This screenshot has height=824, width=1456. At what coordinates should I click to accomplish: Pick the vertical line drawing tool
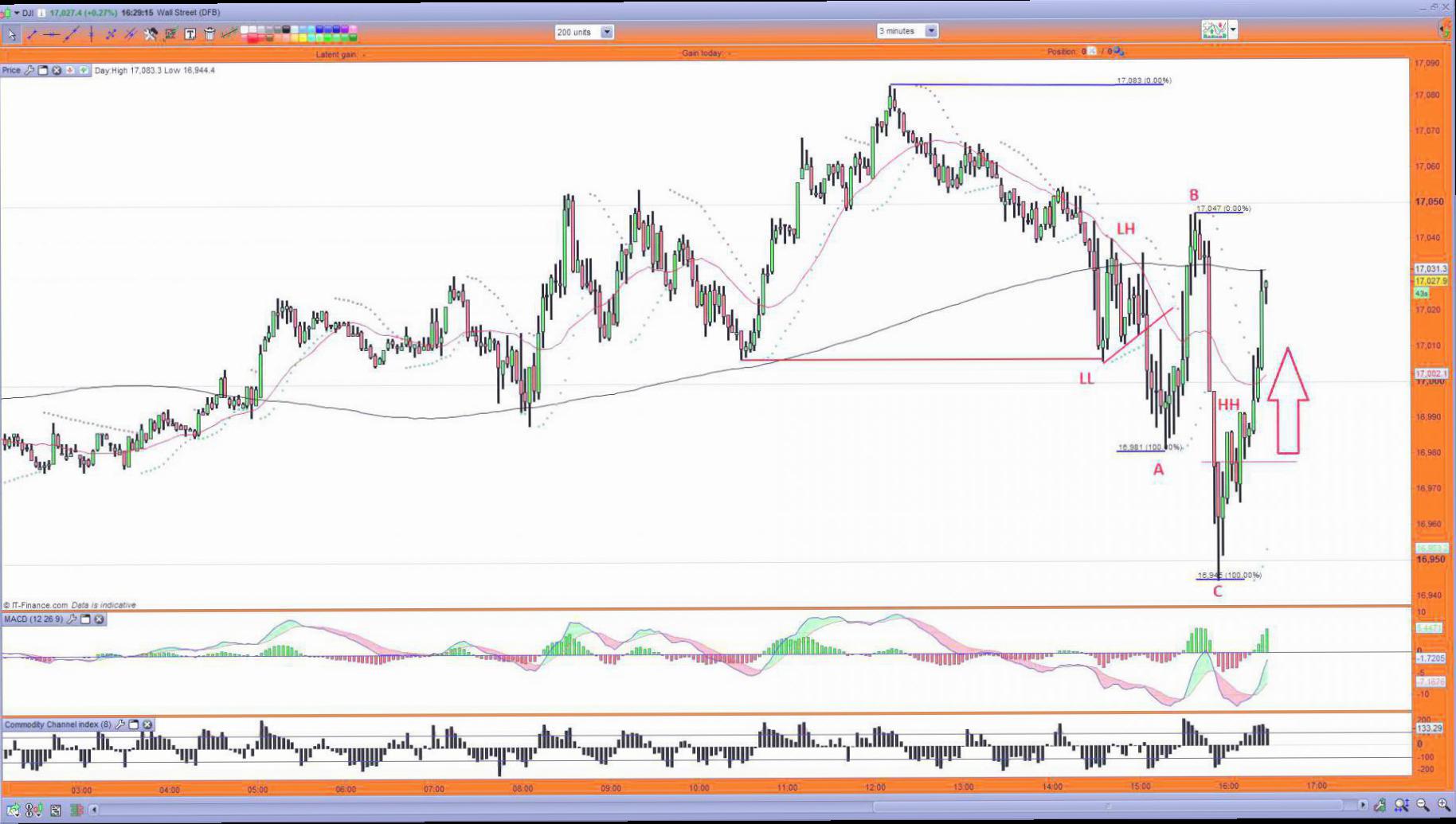point(92,34)
